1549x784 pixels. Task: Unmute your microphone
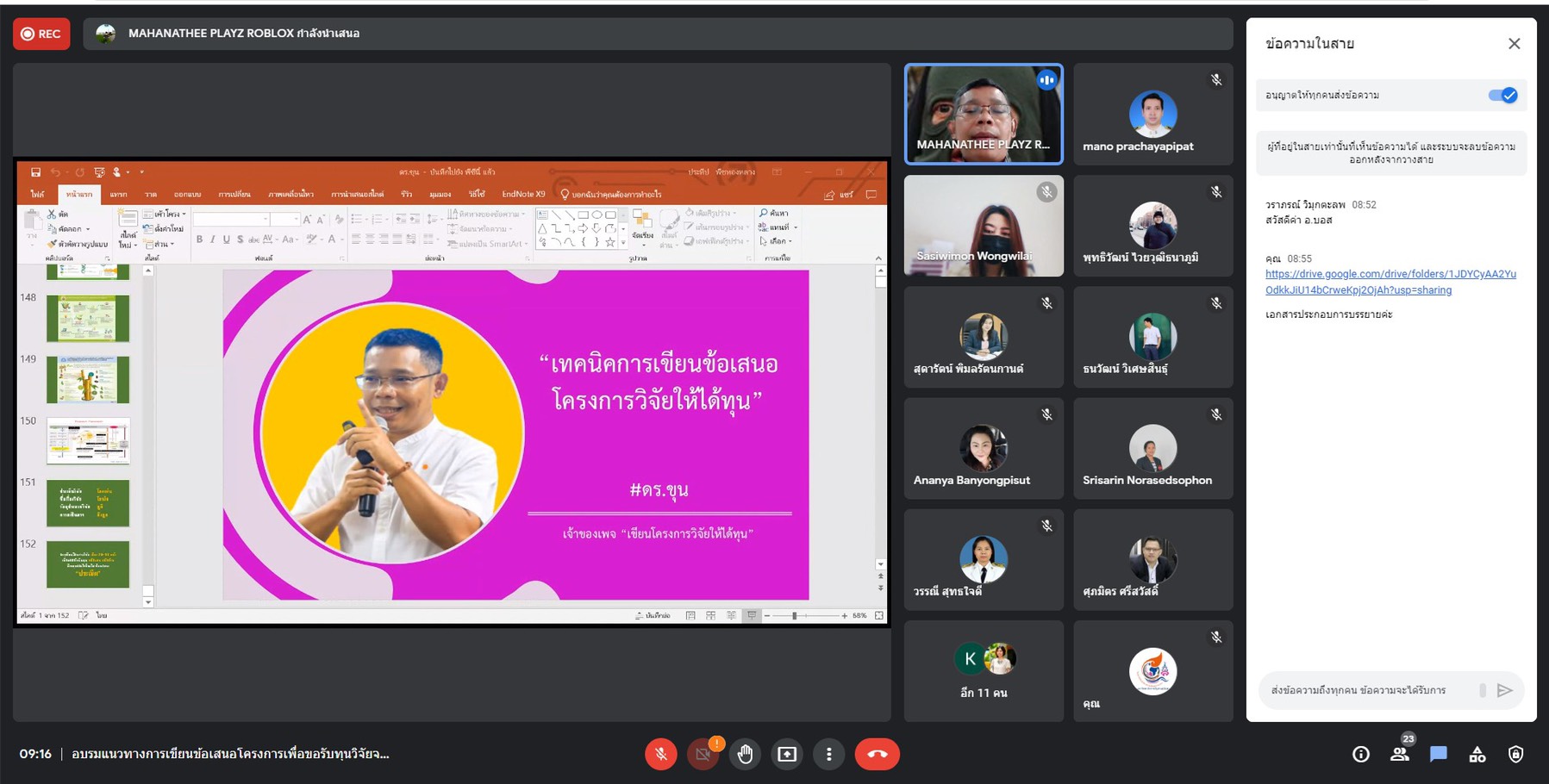point(661,755)
